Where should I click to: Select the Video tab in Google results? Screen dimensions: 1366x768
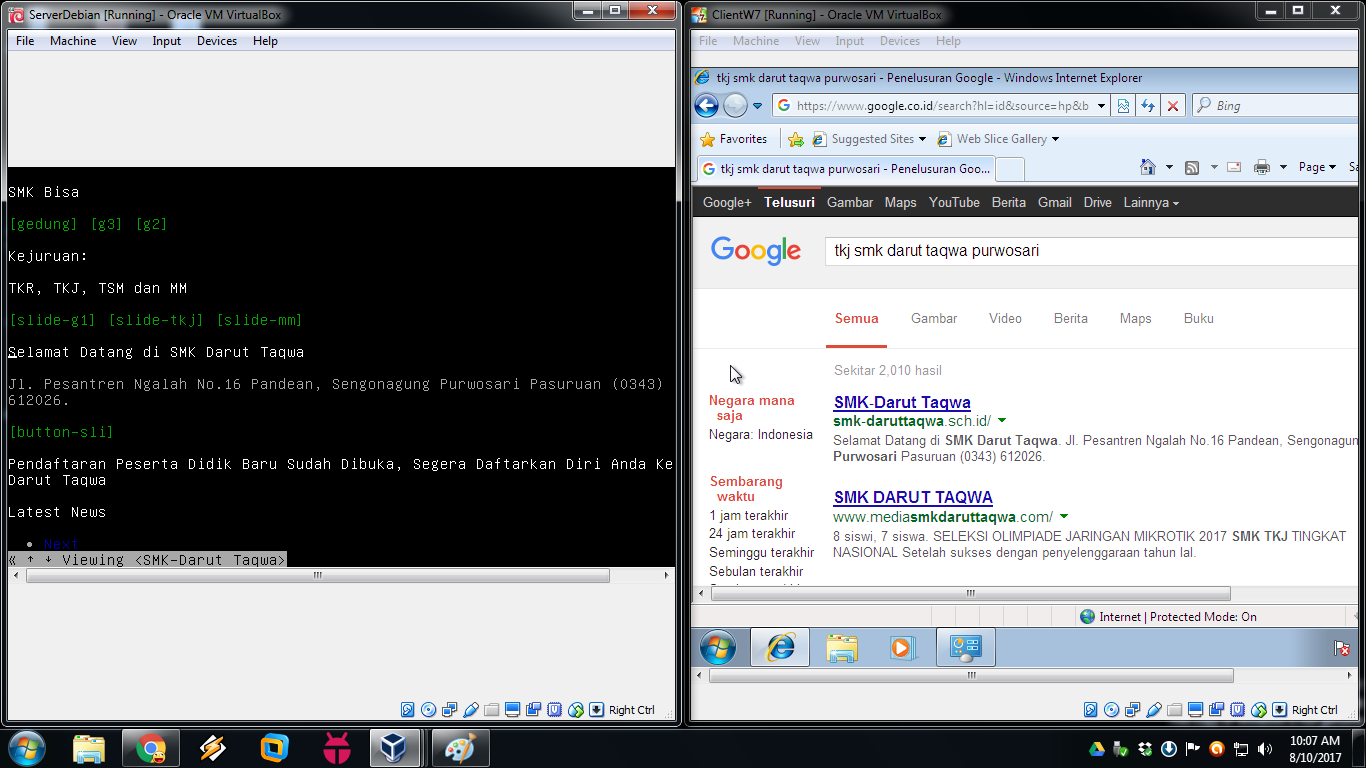(1005, 318)
